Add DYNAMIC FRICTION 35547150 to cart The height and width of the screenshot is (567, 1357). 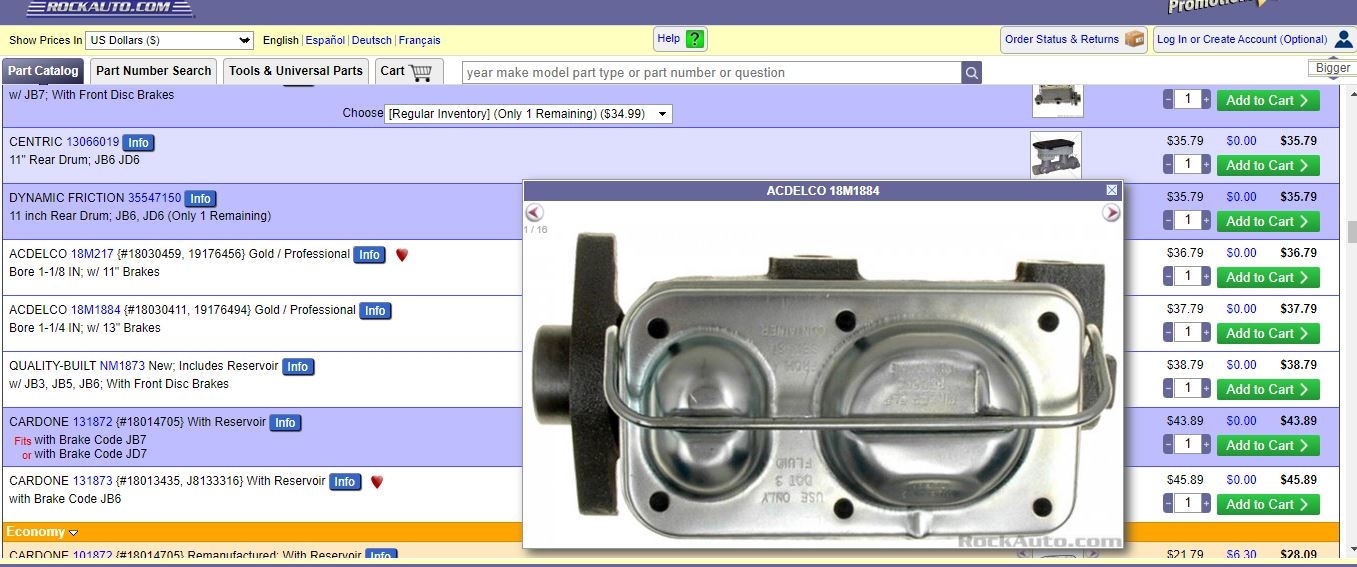(x=1268, y=221)
